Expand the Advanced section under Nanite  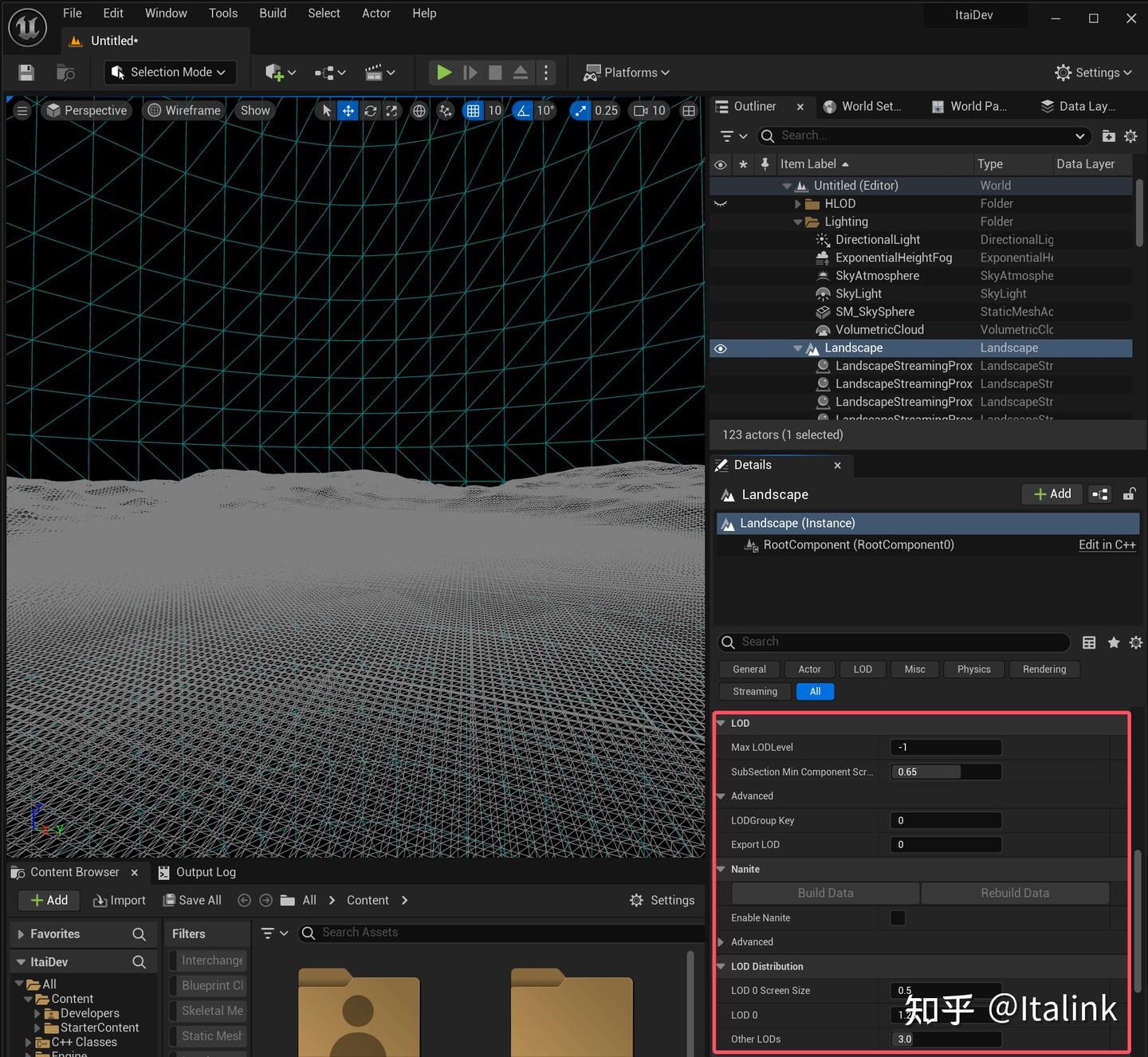pos(721,942)
